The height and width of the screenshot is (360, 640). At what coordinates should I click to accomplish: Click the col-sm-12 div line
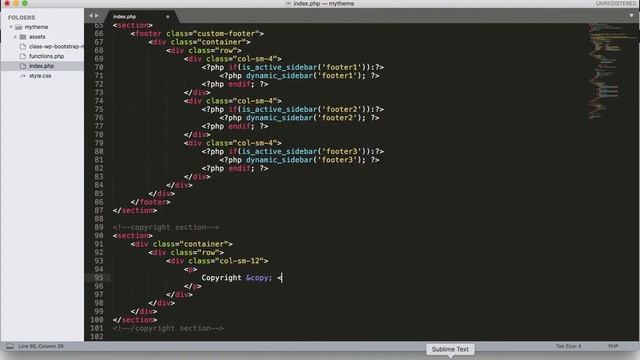coord(217,261)
